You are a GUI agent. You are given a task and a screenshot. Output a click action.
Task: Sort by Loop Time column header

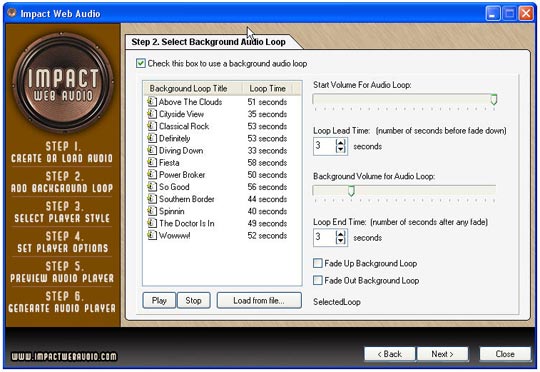(267, 89)
